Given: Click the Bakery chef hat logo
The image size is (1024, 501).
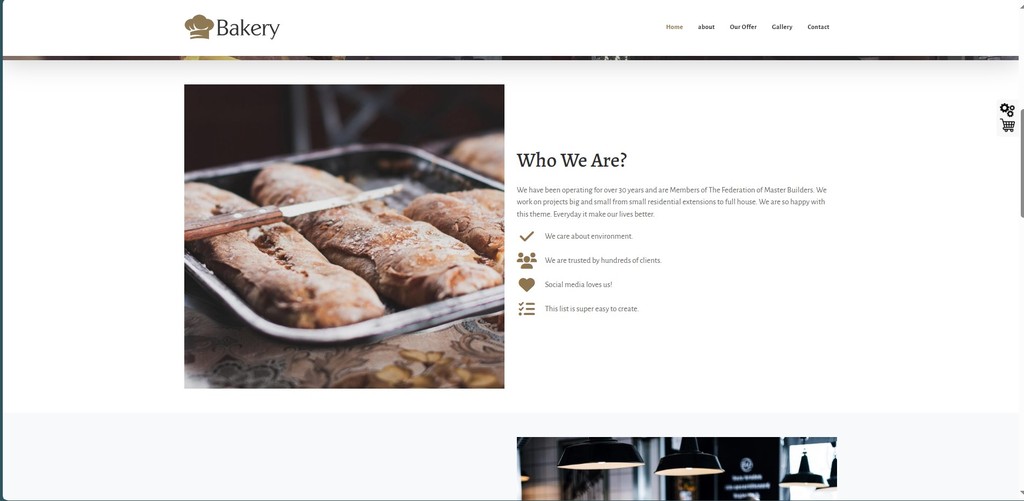Looking at the screenshot, I should (199, 27).
